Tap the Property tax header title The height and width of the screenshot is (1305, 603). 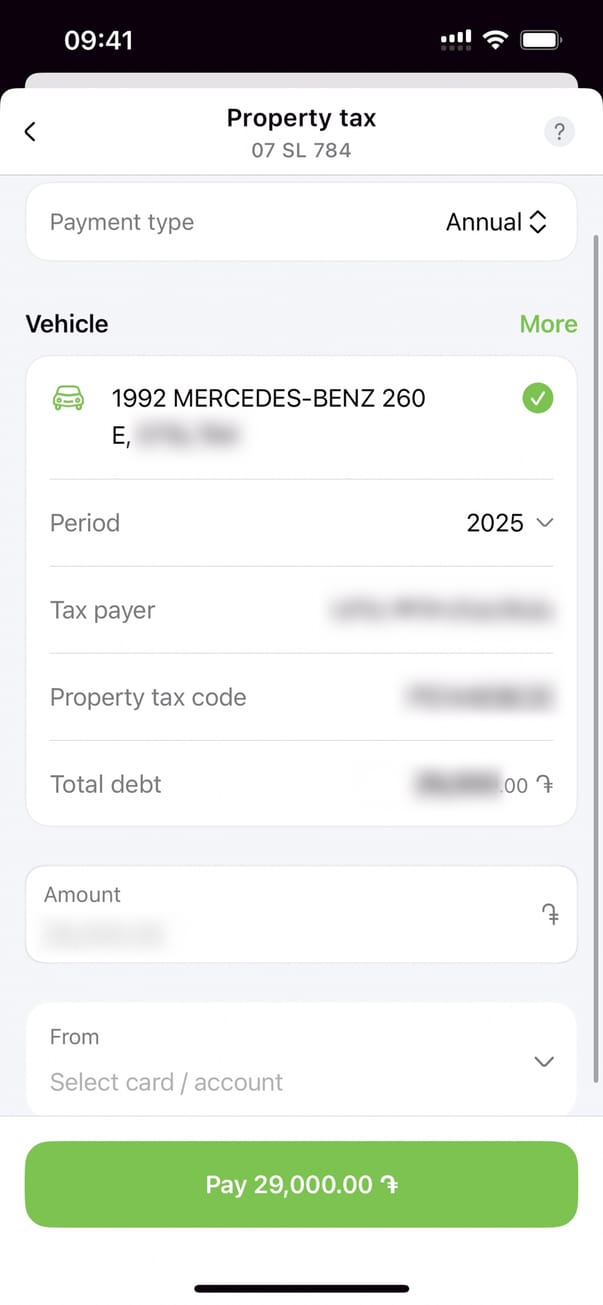tap(301, 118)
